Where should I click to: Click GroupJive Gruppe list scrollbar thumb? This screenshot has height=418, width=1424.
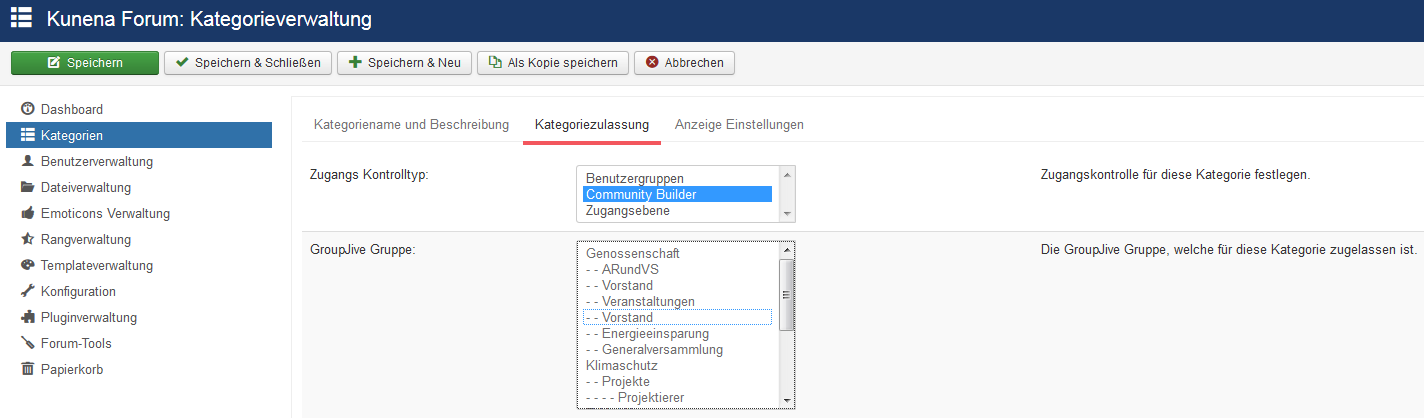click(x=786, y=295)
